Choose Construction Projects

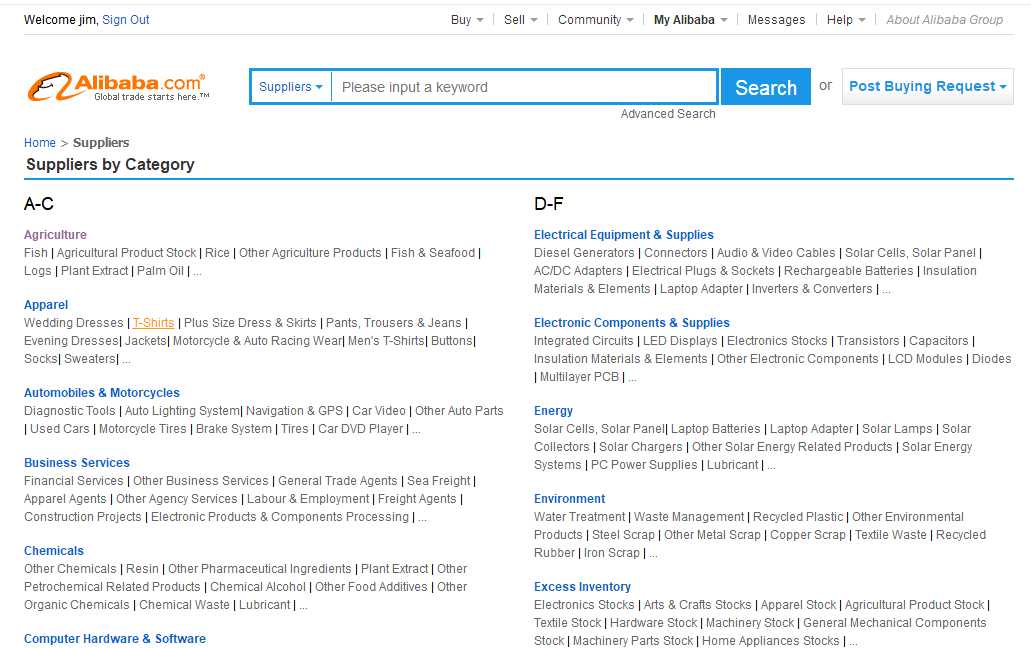tap(83, 517)
